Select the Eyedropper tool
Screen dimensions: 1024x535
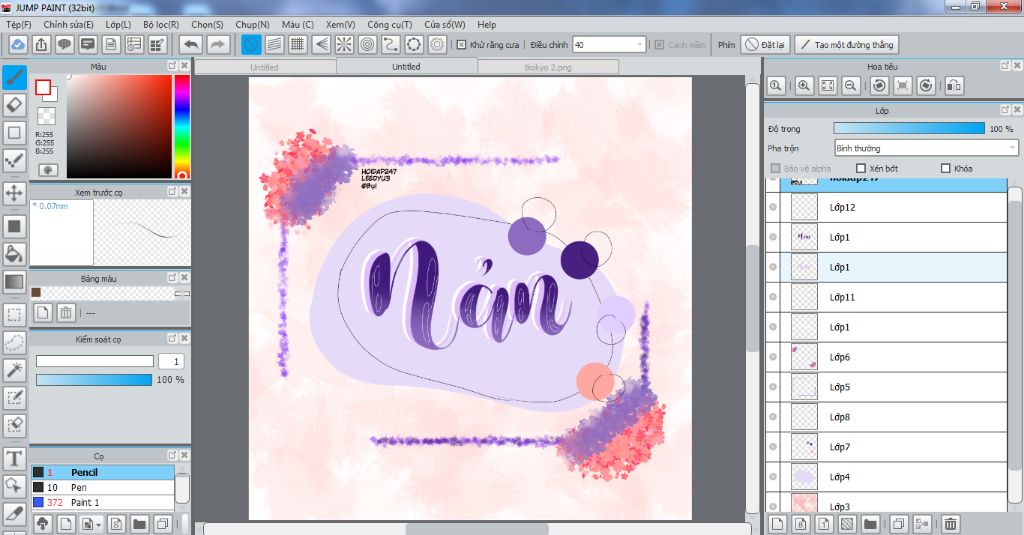(14, 514)
